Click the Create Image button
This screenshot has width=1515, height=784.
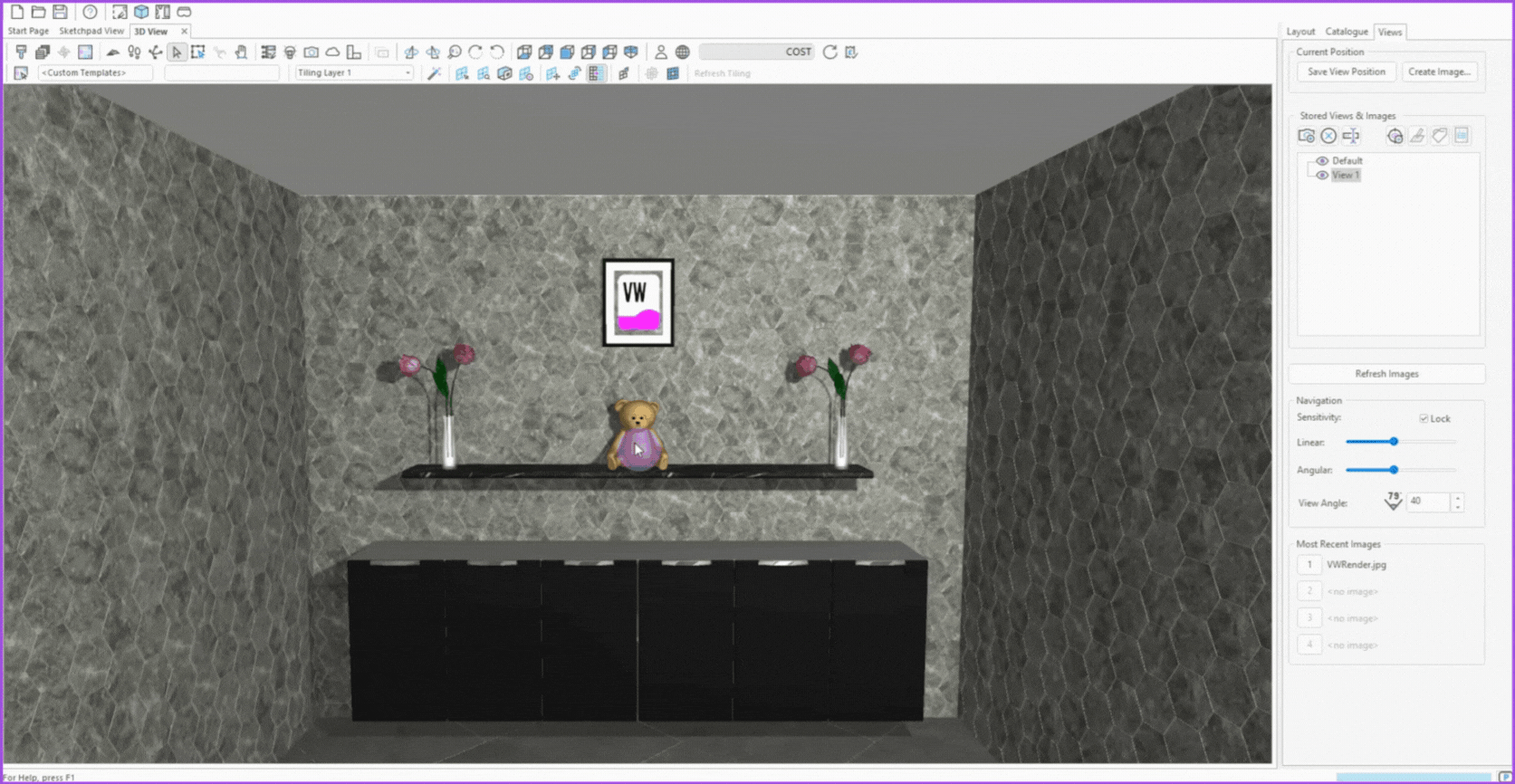click(x=1438, y=72)
